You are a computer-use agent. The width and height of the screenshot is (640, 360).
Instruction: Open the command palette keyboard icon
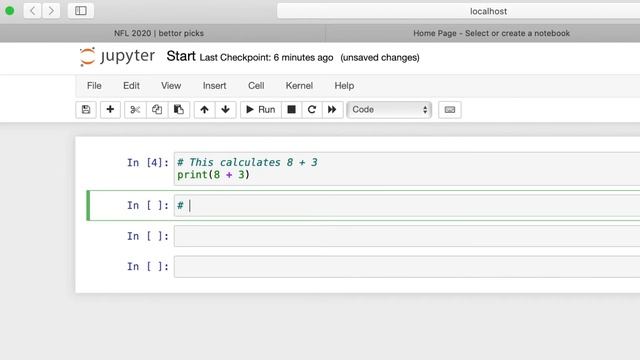tap(450, 110)
